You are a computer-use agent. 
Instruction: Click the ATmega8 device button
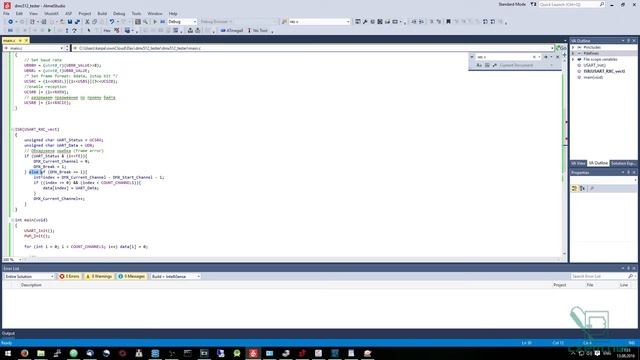231,31
